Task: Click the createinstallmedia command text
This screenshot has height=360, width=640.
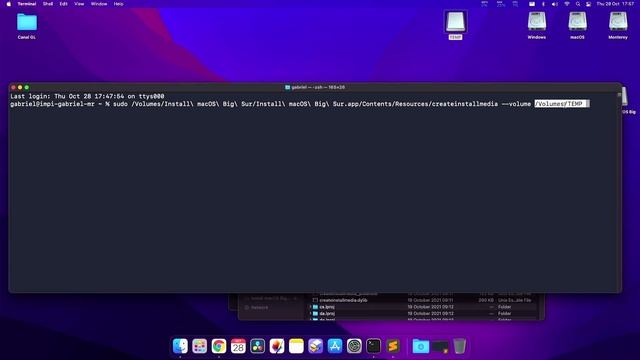Action: pyautogui.click(x=465, y=104)
